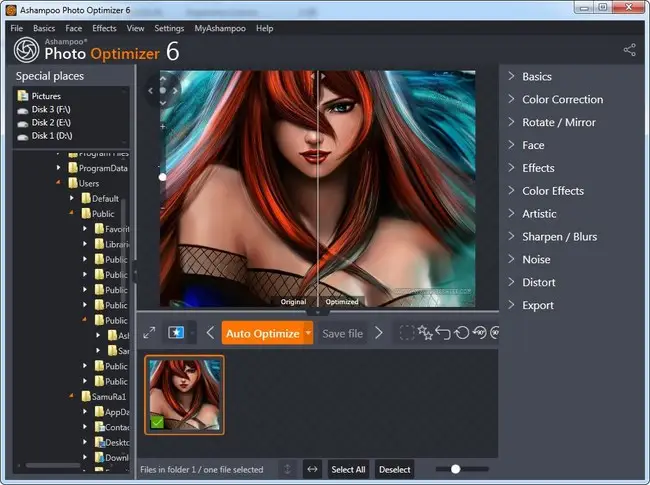Click the zoom in plus icon
650x485 pixels.
163,126
